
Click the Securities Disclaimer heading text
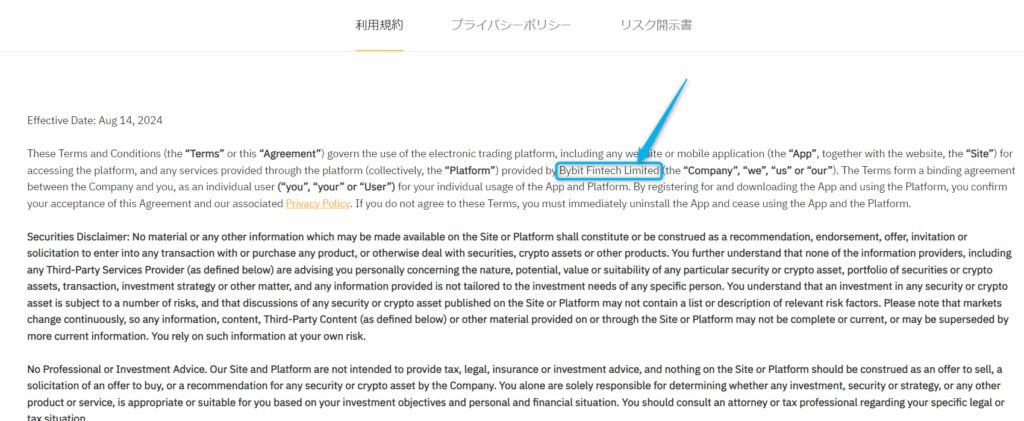pos(78,236)
